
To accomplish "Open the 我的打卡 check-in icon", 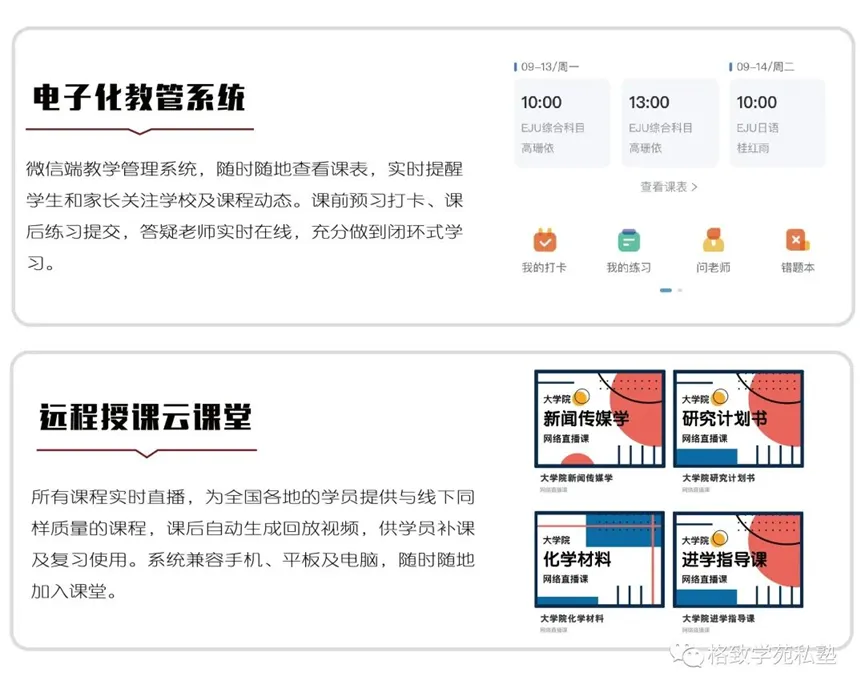I will click(x=544, y=241).
